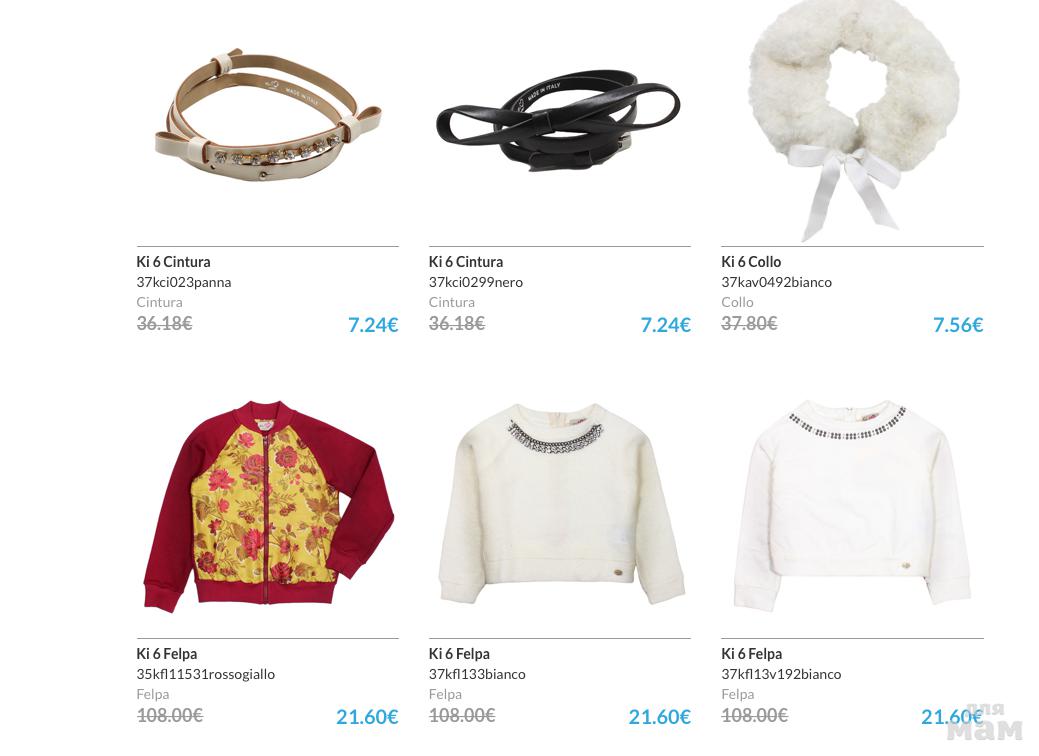Click the Ki 6 Cintura title for panna belt

[173, 262]
